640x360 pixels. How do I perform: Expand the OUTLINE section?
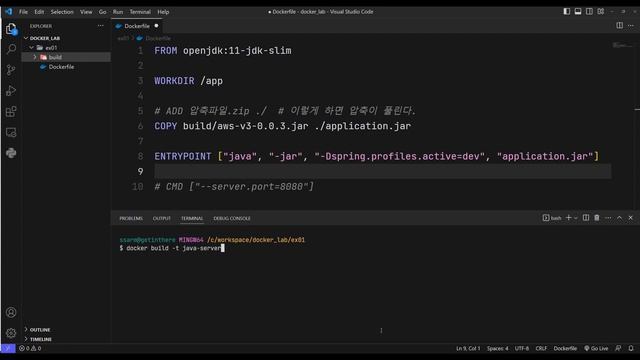click(26, 329)
